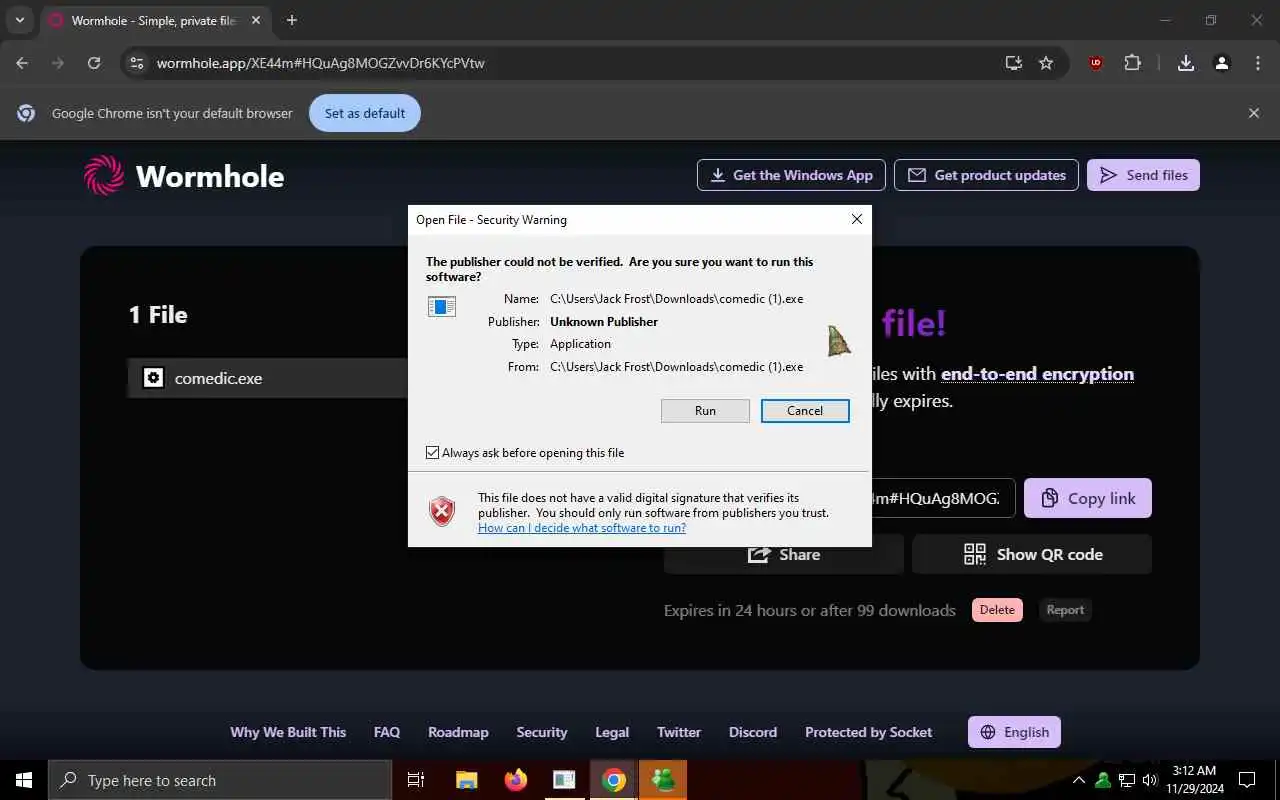The image size is (1280, 800).
Task: Bookmark this page with star icon
Action: point(1046,63)
